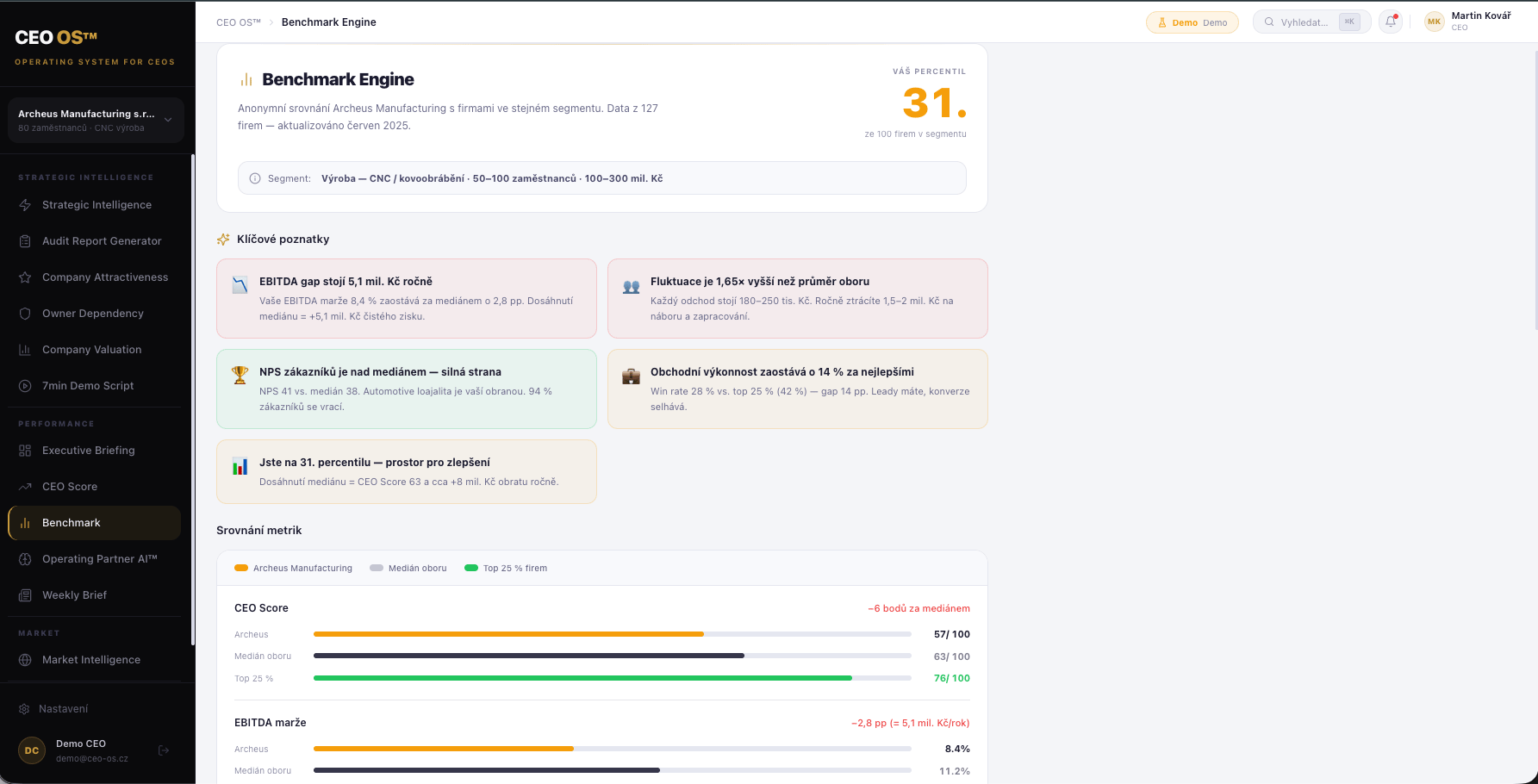Viewport: 1538px width, 784px height.
Task: Click Medián oboru grey legend swatch
Action: tap(377, 568)
